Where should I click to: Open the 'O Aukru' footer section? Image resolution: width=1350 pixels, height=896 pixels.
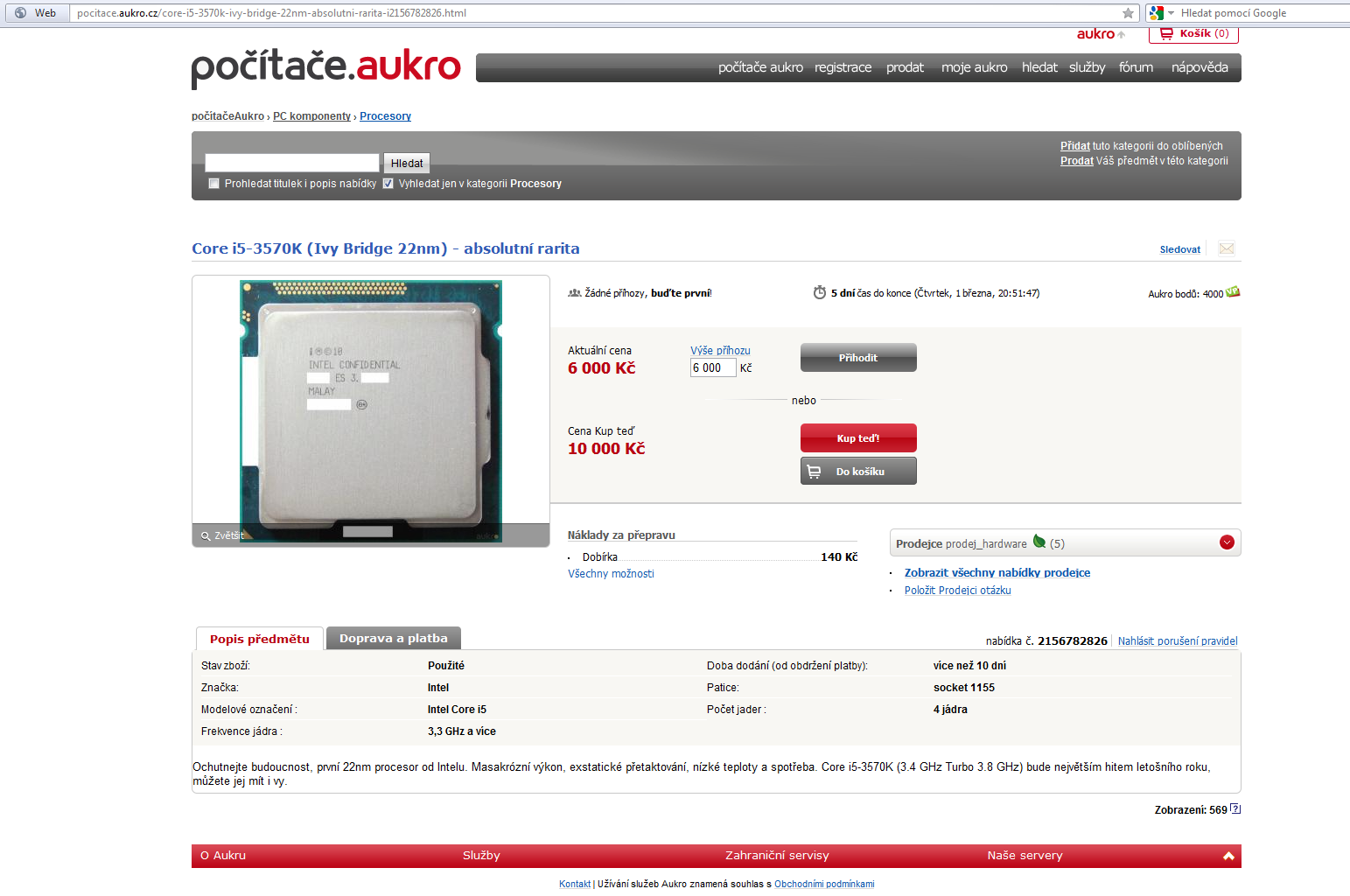(223, 856)
